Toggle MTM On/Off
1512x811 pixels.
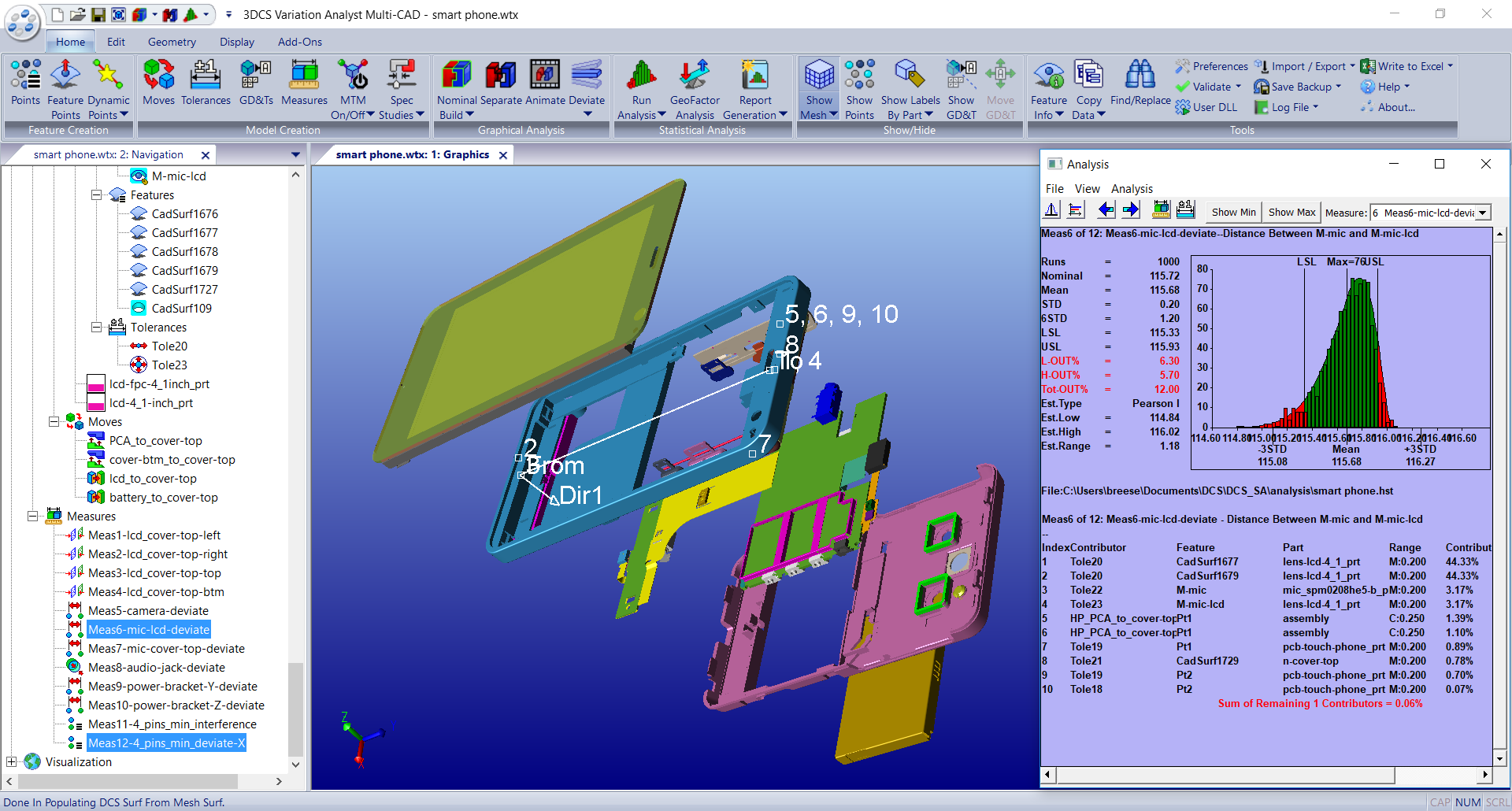pos(353,87)
